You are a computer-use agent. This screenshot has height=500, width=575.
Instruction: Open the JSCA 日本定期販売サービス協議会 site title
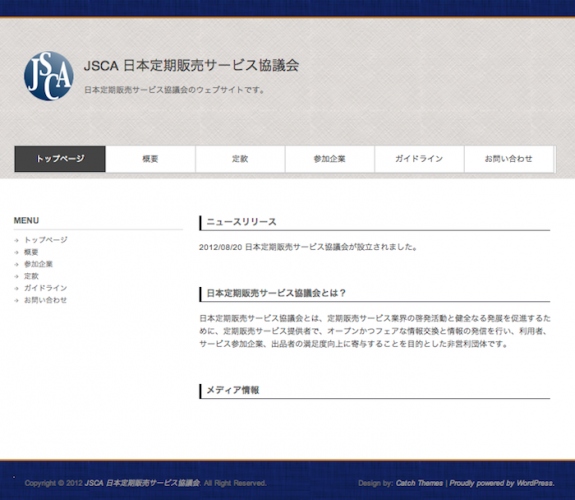coord(191,66)
